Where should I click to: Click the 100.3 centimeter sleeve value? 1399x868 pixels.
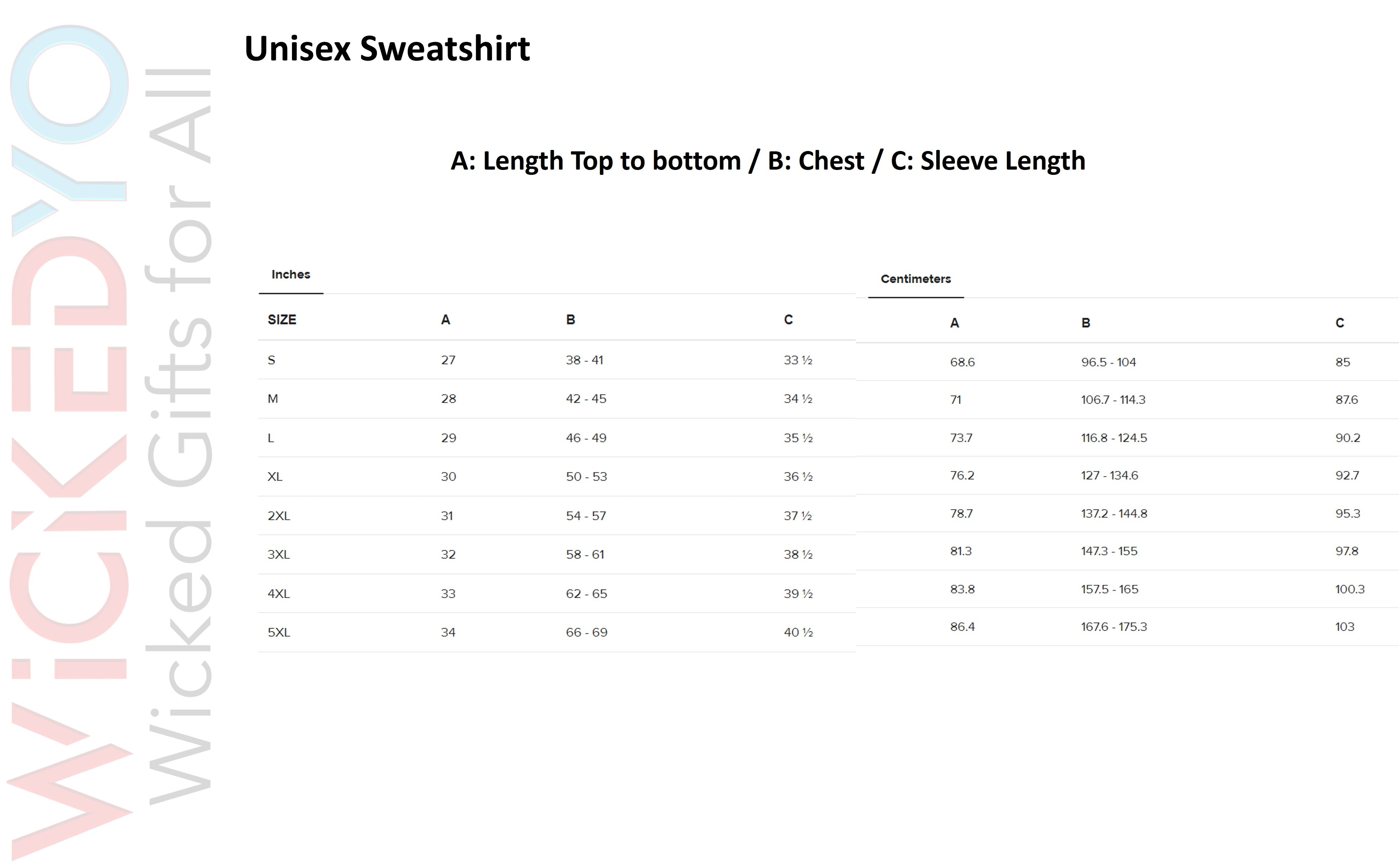1349,590
